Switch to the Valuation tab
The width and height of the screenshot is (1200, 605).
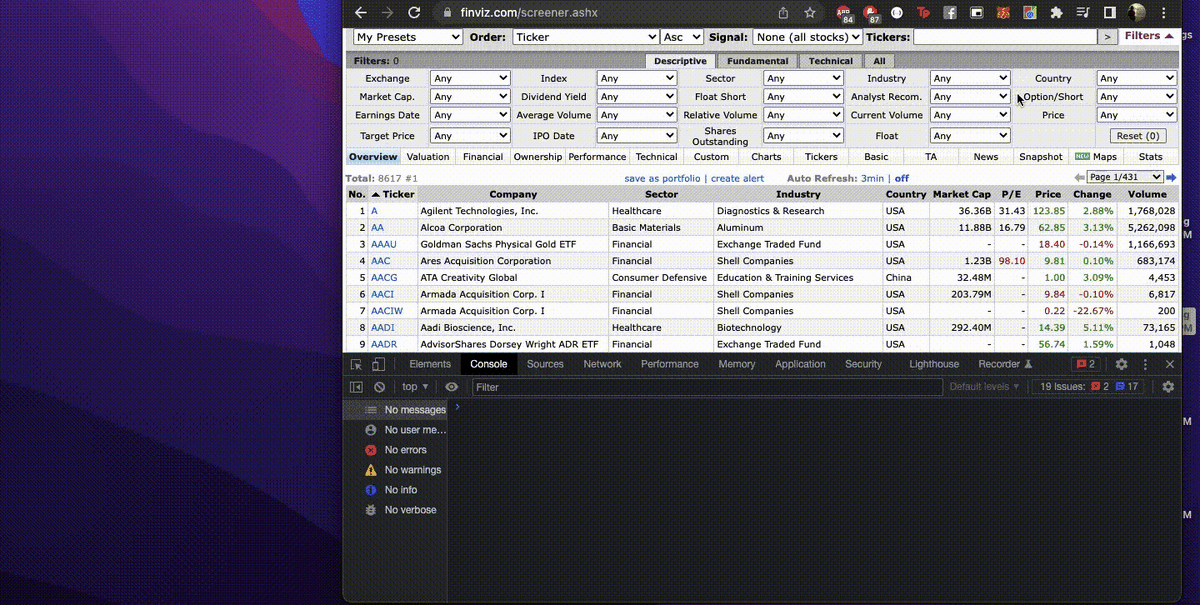click(x=428, y=157)
